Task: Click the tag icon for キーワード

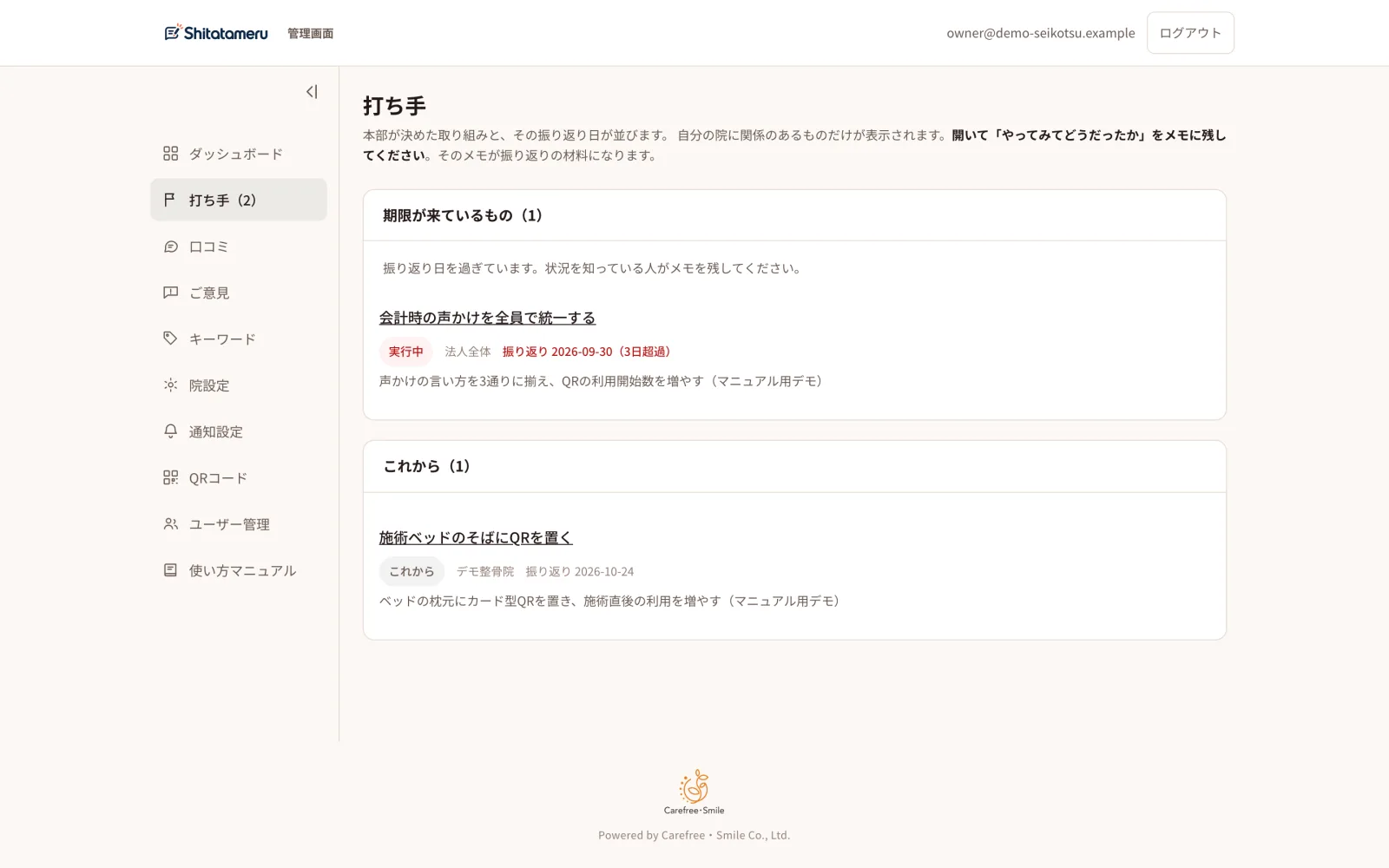Action: pyautogui.click(x=170, y=339)
